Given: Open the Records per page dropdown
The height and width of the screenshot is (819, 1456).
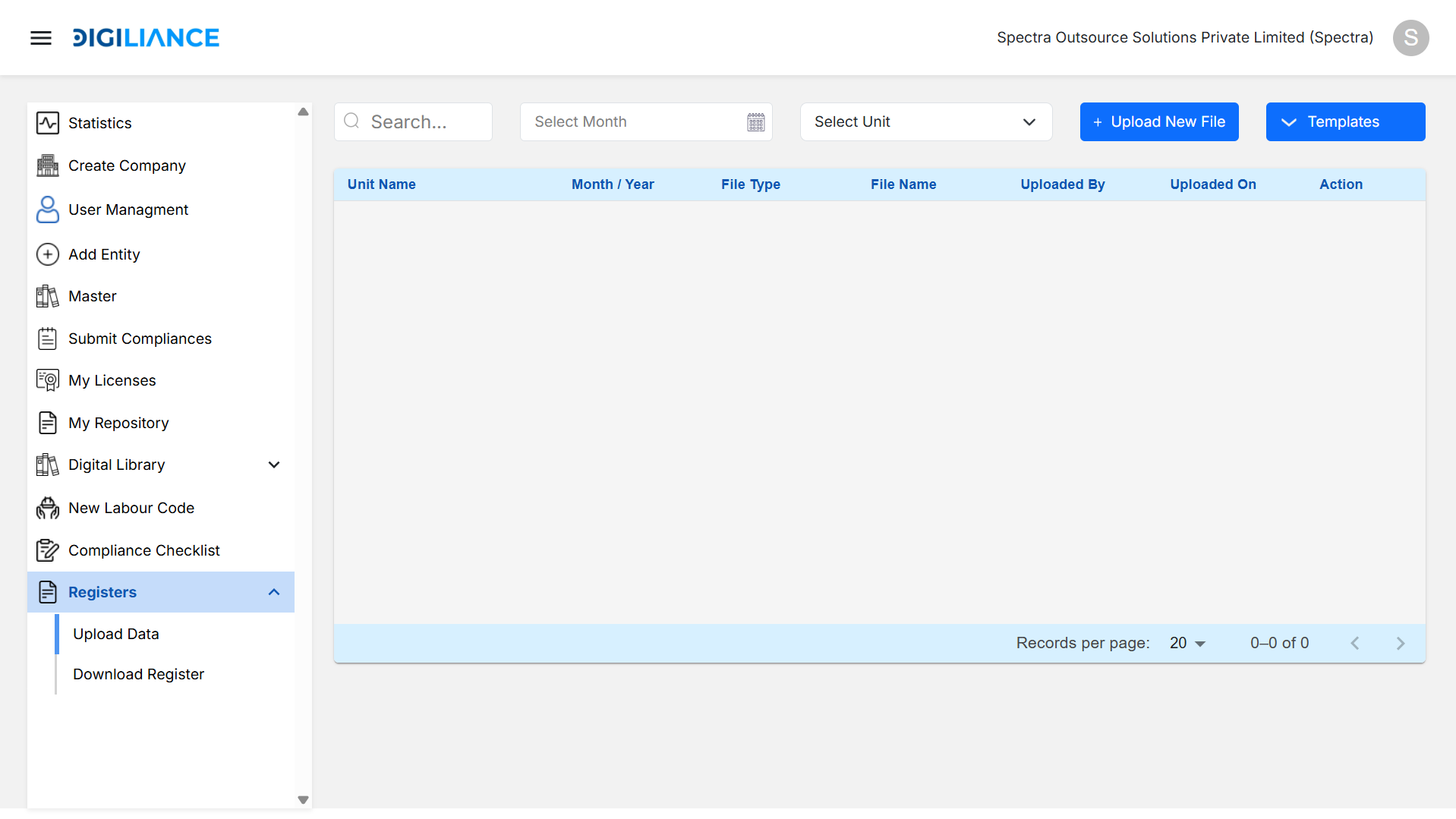Looking at the screenshot, I should click(x=1187, y=643).
